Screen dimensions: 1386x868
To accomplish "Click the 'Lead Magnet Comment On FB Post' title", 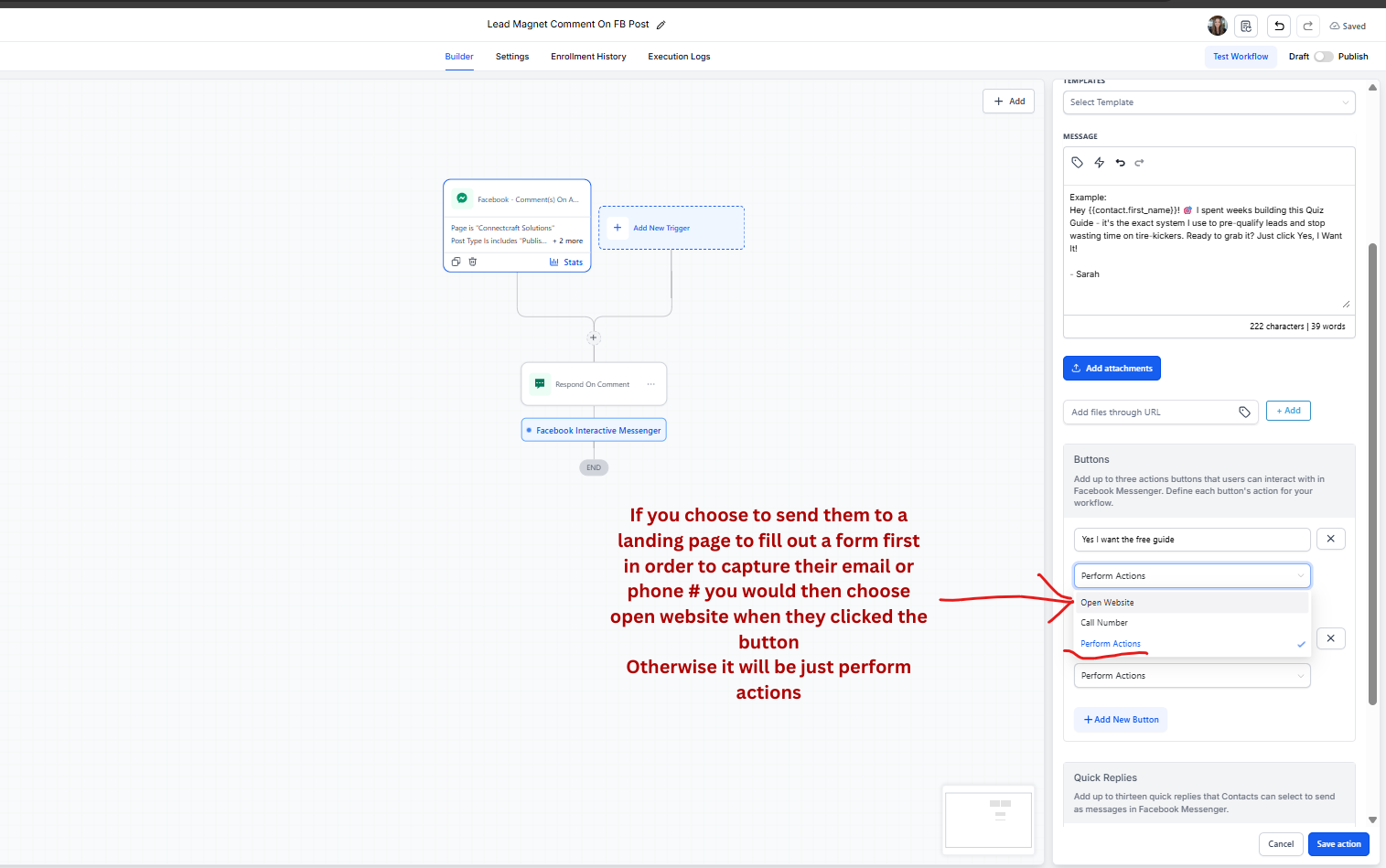I will tap(568, 25).
